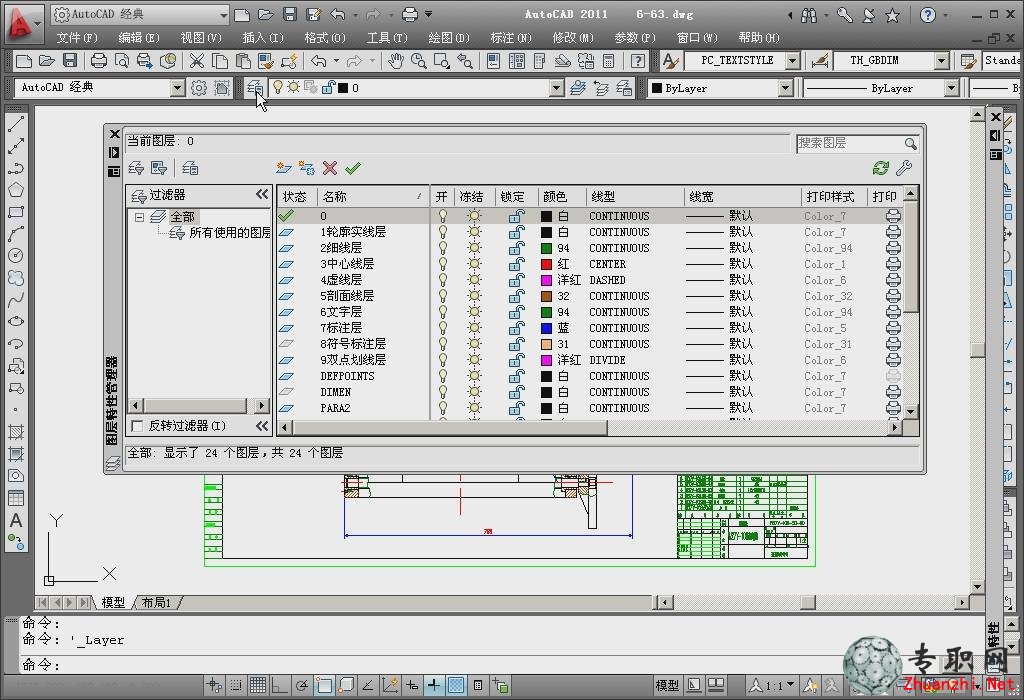1024x700 pixels.
Task: Click the Cut scissors icon
Action: coord(197,61)
